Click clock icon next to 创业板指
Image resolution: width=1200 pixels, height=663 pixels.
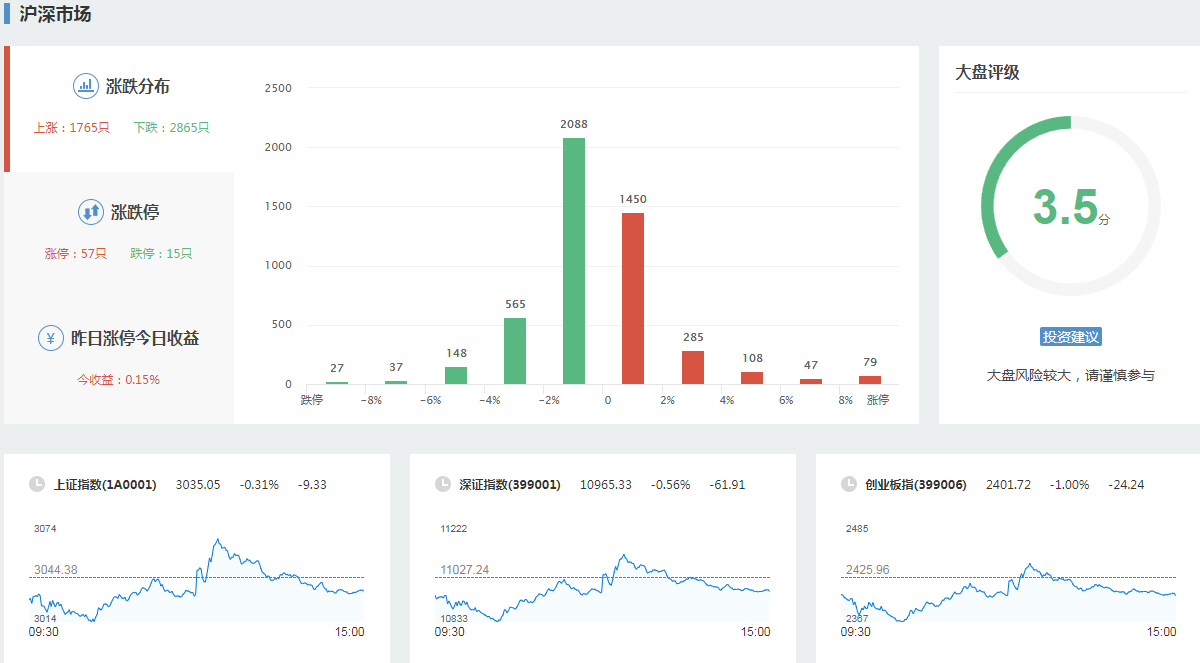pos(849,484)
